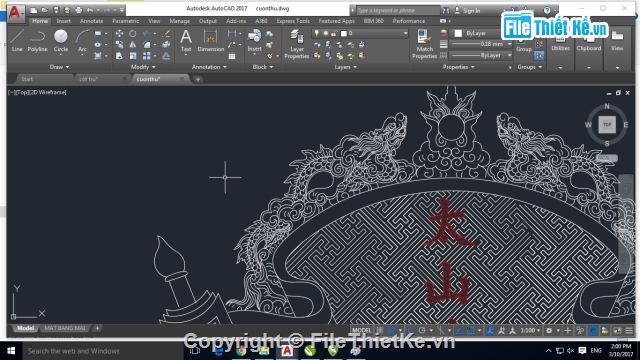Screen dimensions: 640x360
Task: Click the MODEL space button
Action: coord(362,330)
